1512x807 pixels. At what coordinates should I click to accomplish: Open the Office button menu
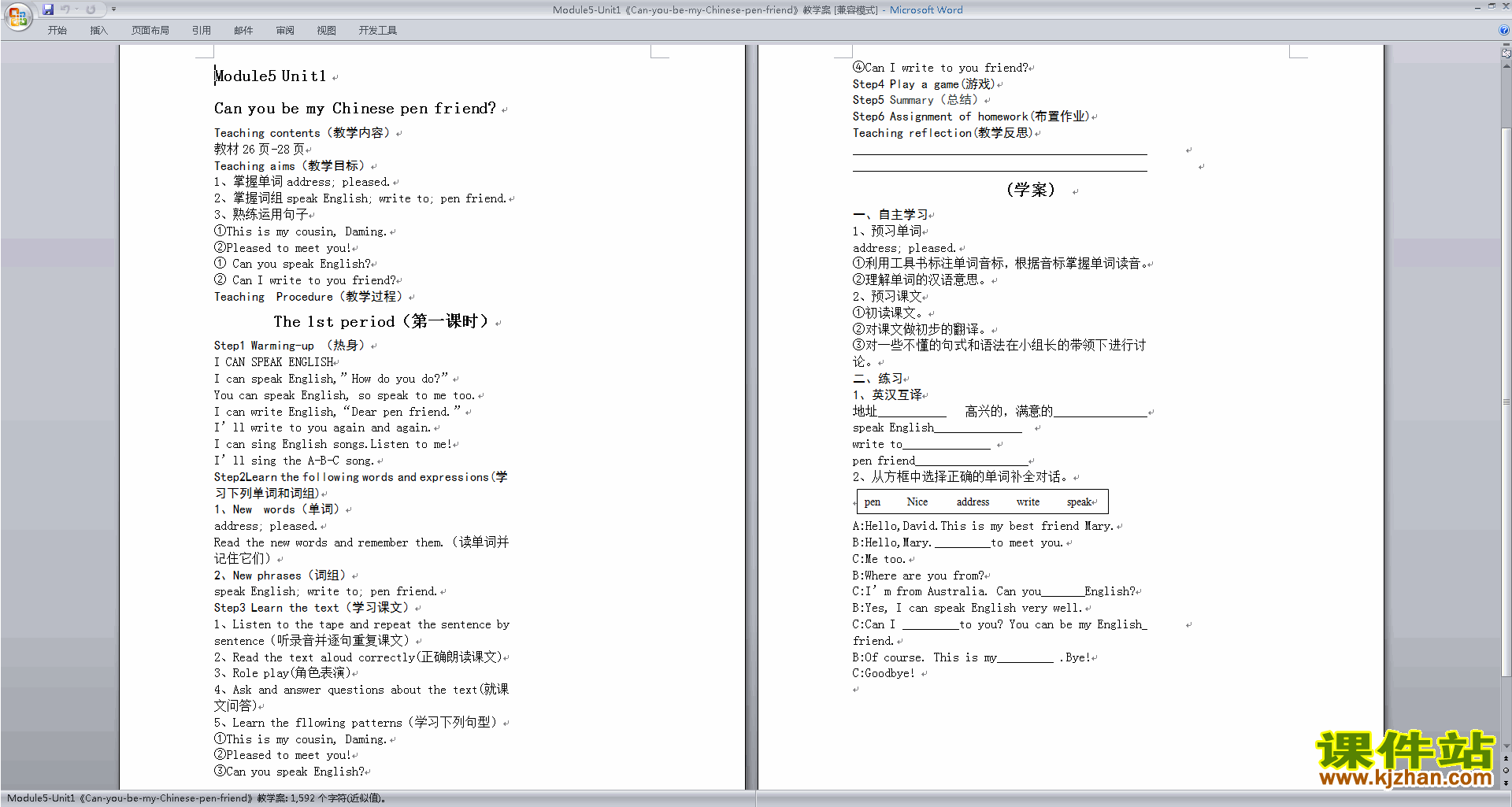[x=18, y=16]
